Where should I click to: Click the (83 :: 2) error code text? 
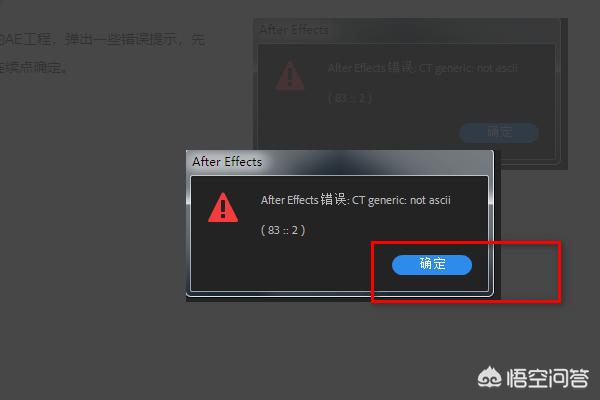click(x=283, y=230)
